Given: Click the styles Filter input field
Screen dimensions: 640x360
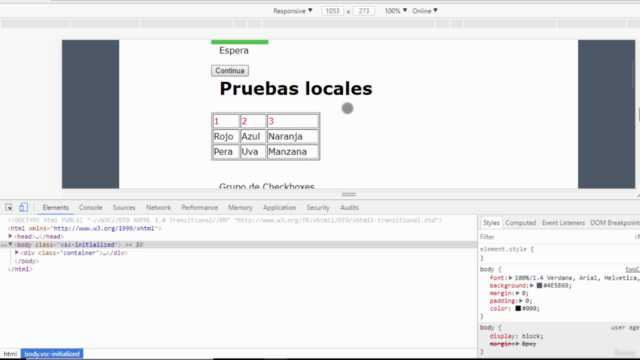Looking at the screenshot, I should click(555, 237).
